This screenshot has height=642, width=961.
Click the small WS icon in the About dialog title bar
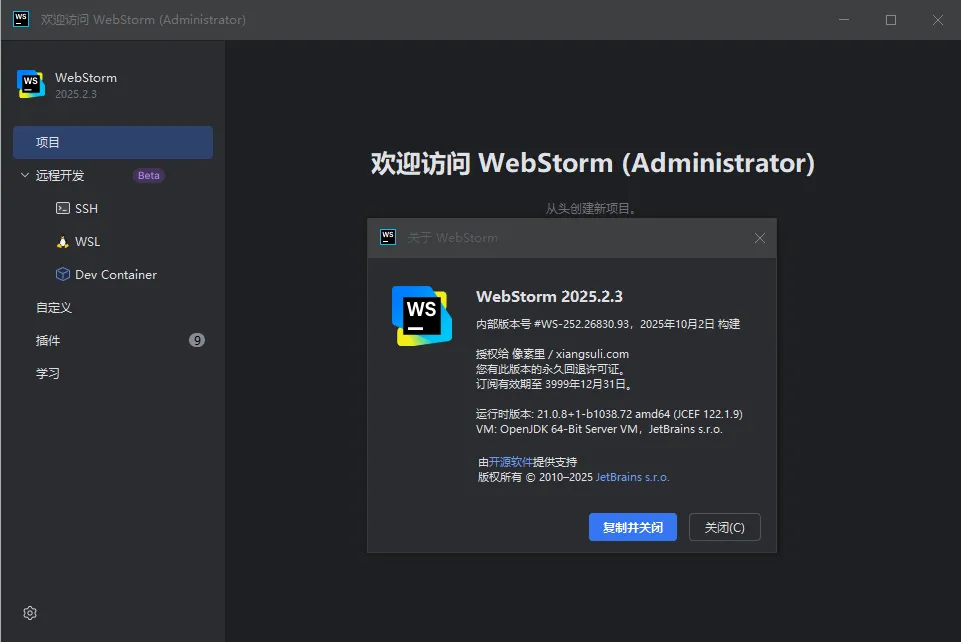coord(388,237)
